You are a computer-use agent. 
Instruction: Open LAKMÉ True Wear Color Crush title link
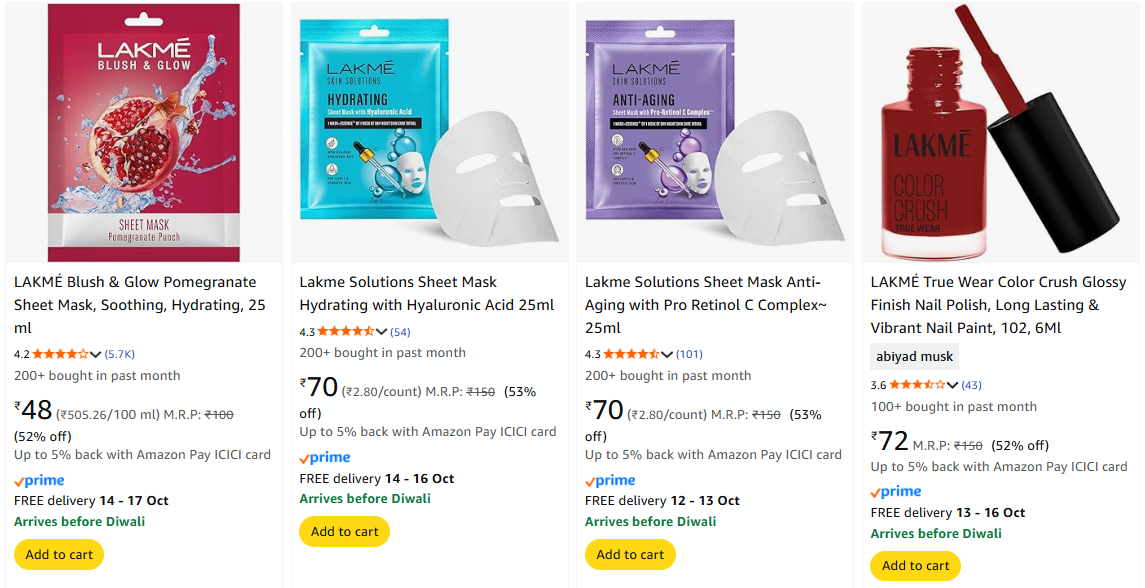click(998, 305)
